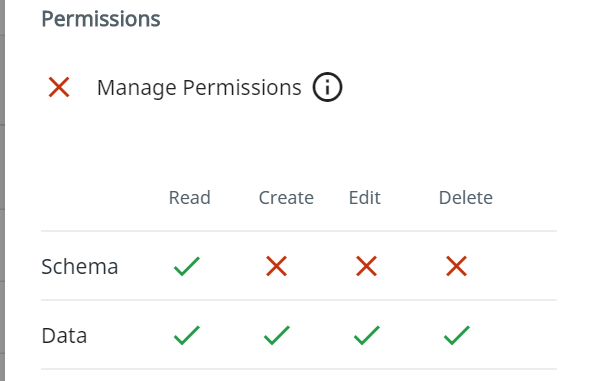Screen dimensions: 592x381
Task: Click the Data row label
Action: tap(64, 336)
